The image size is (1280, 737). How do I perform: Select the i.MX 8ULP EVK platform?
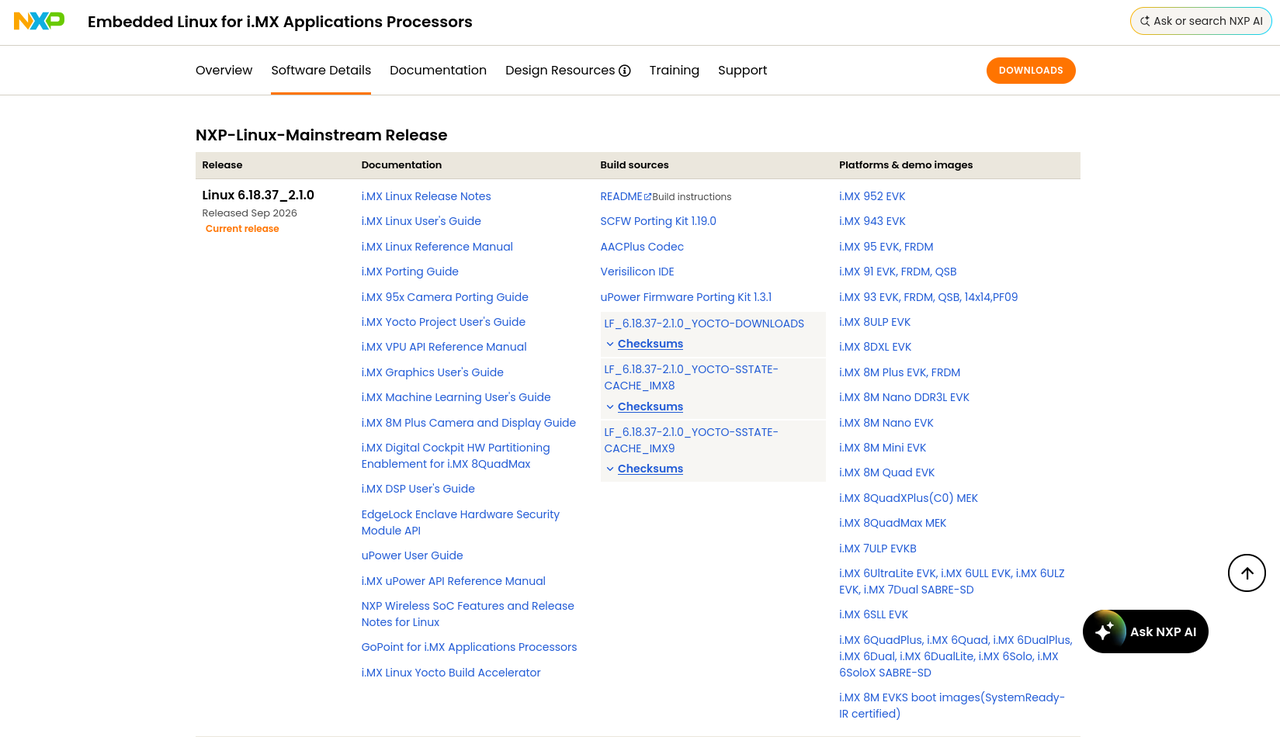[875, 322]
